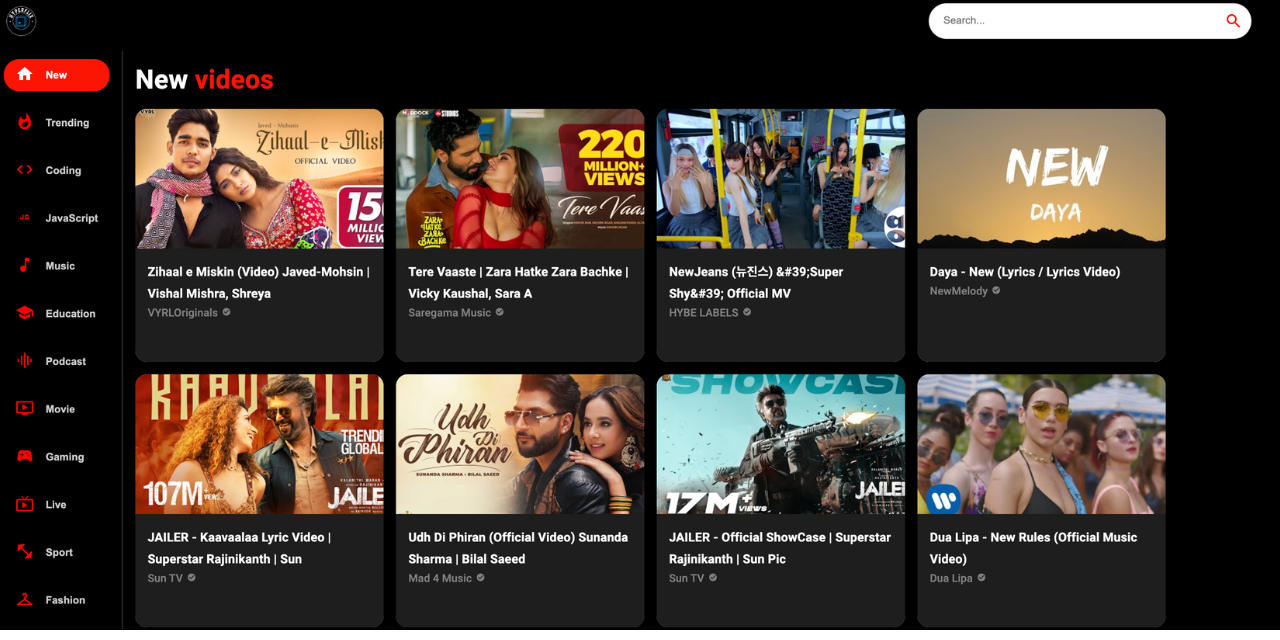The width and height of the screenshot is (1280, 640).
Task: Visit the HYBE LABELS channel
Action: click(x=704, y=313)
